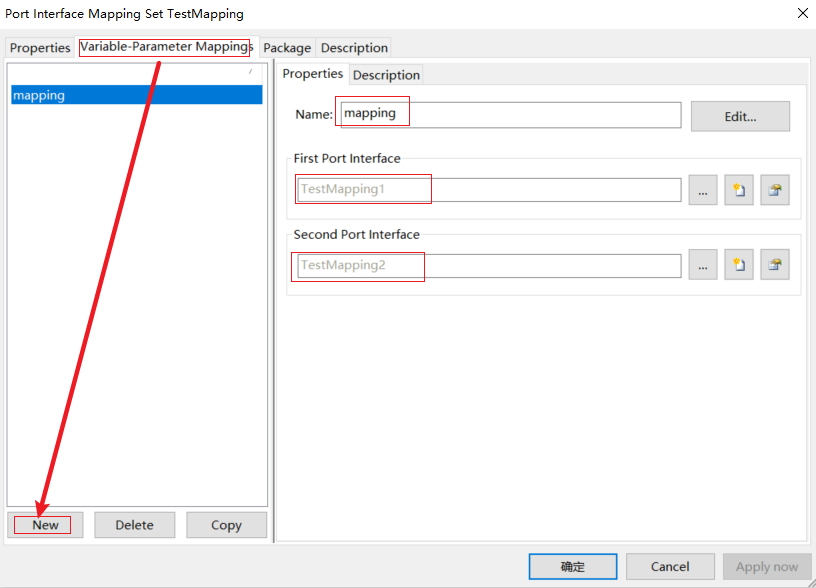Create a new mapping with New button
Viewport: 816px width, 588px height.
(44, 524)
